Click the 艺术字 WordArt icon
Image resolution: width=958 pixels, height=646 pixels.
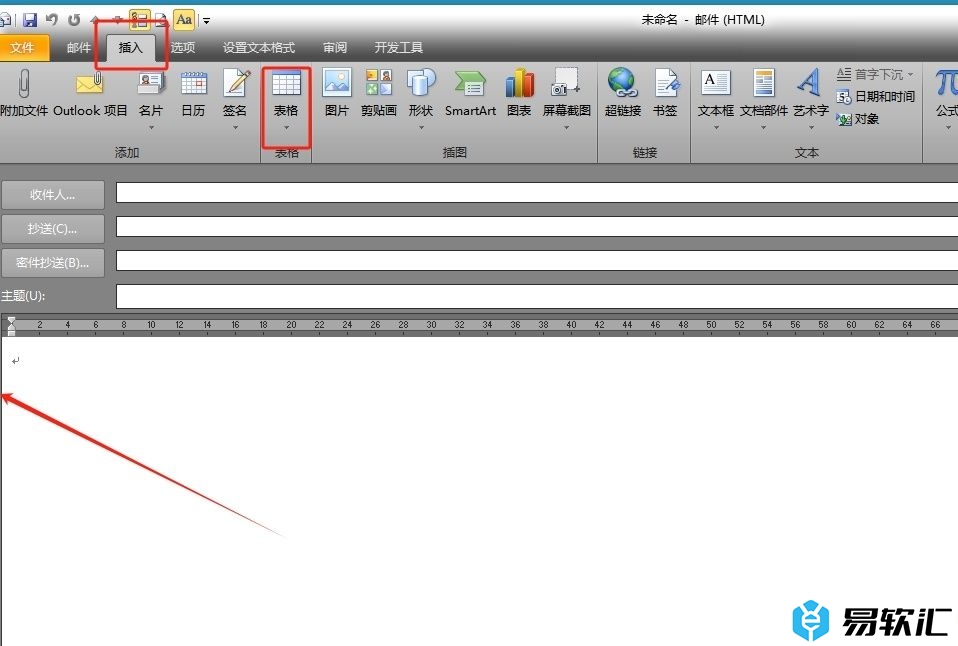(810, 83)
